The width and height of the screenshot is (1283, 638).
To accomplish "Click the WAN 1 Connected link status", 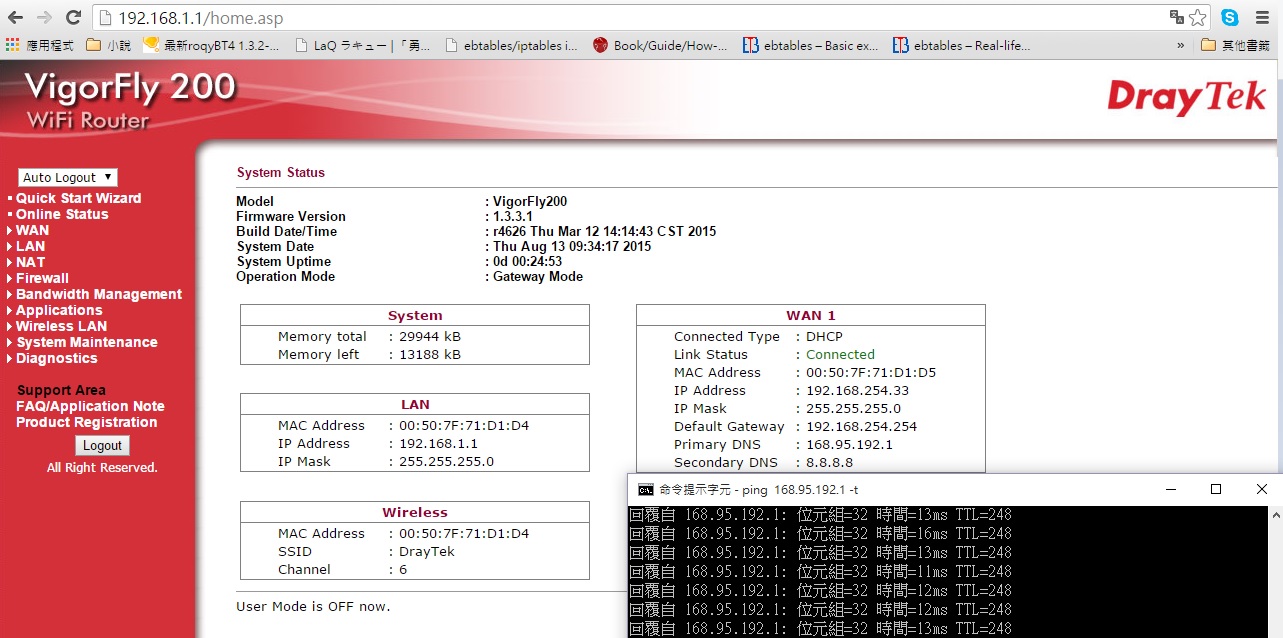I will point(840,354).
